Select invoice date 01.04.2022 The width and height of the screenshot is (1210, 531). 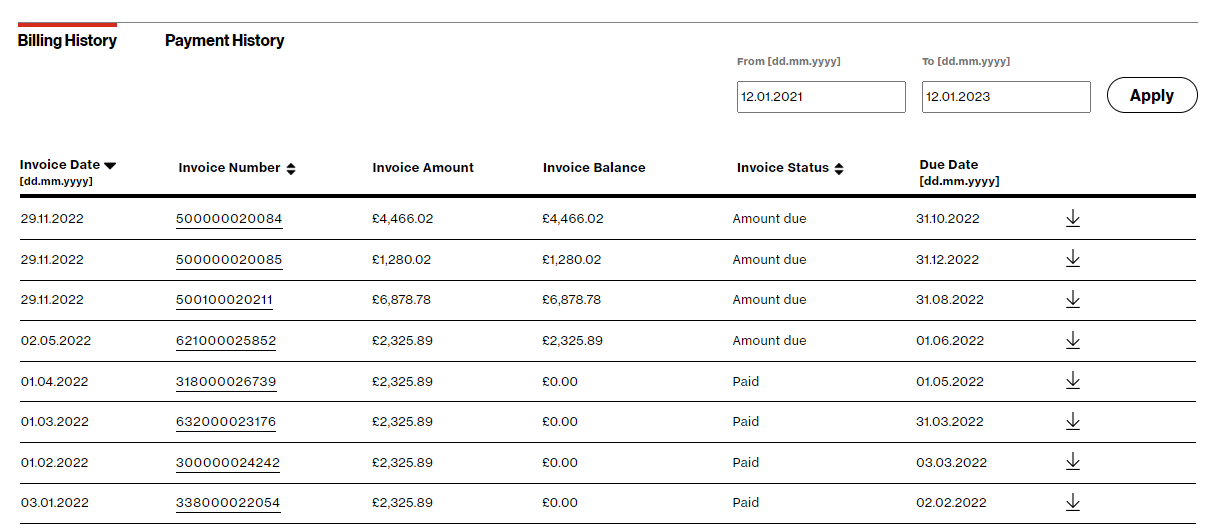54,382
